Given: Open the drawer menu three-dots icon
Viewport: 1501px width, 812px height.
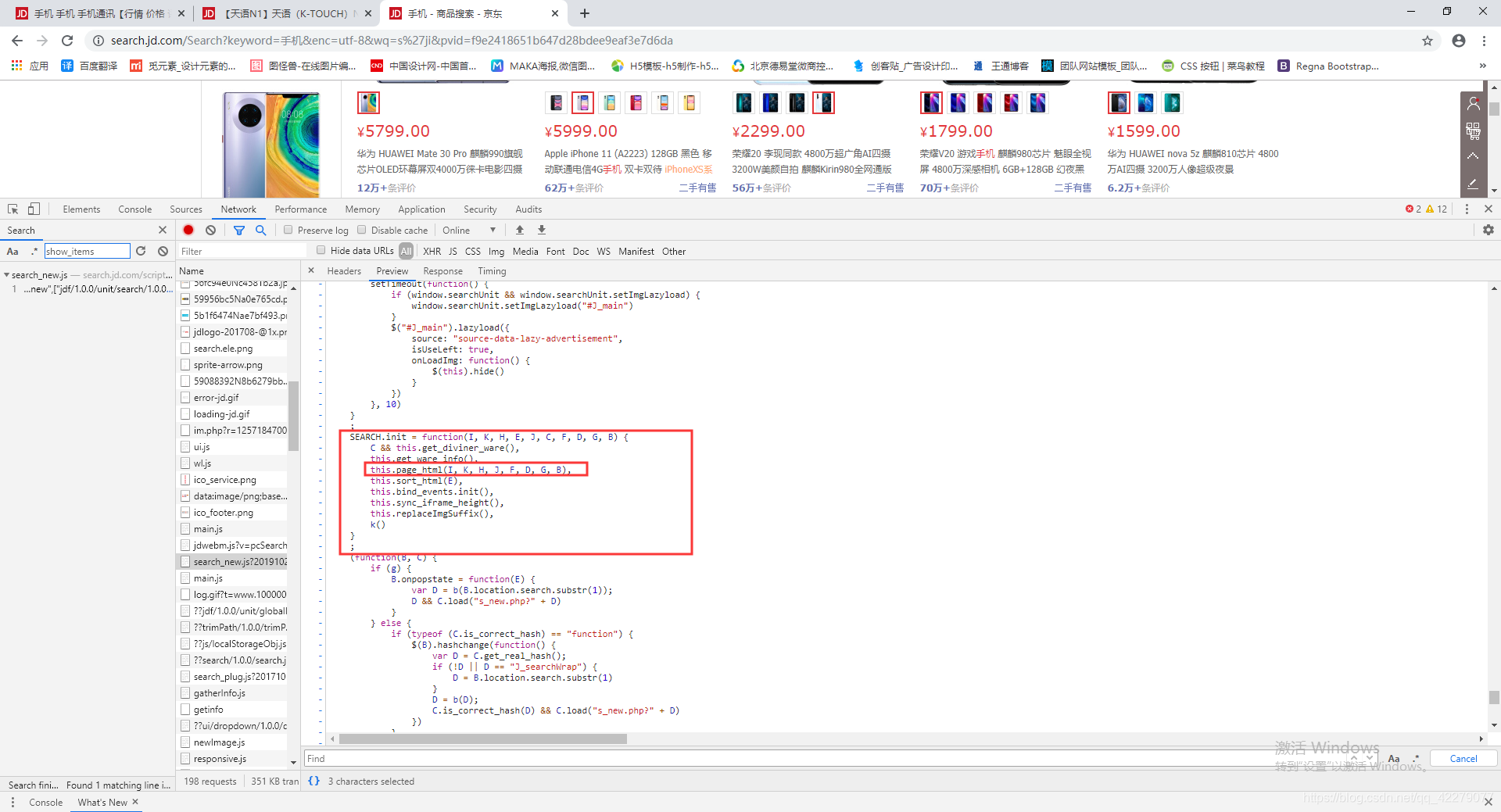Looking at the screenshot, I should click(13, 803).
